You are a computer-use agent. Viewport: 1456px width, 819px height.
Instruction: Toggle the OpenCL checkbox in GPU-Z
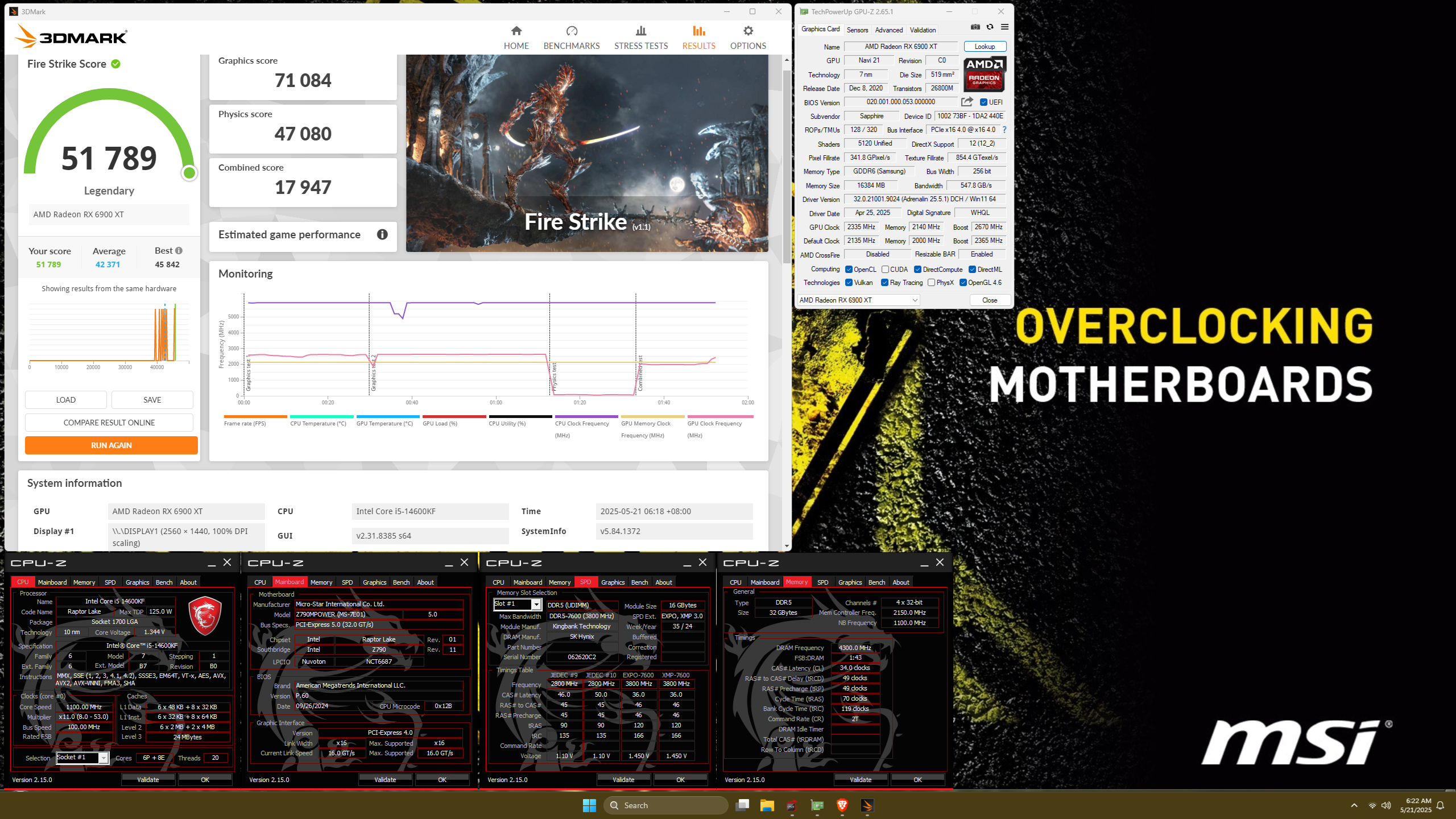point(849,270)
